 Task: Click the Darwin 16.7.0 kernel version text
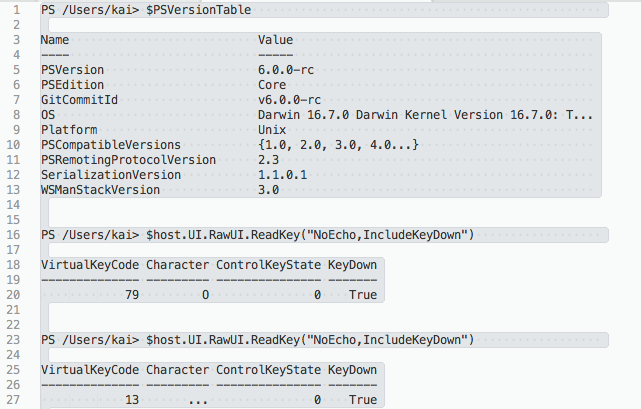(x=425, y=115)
